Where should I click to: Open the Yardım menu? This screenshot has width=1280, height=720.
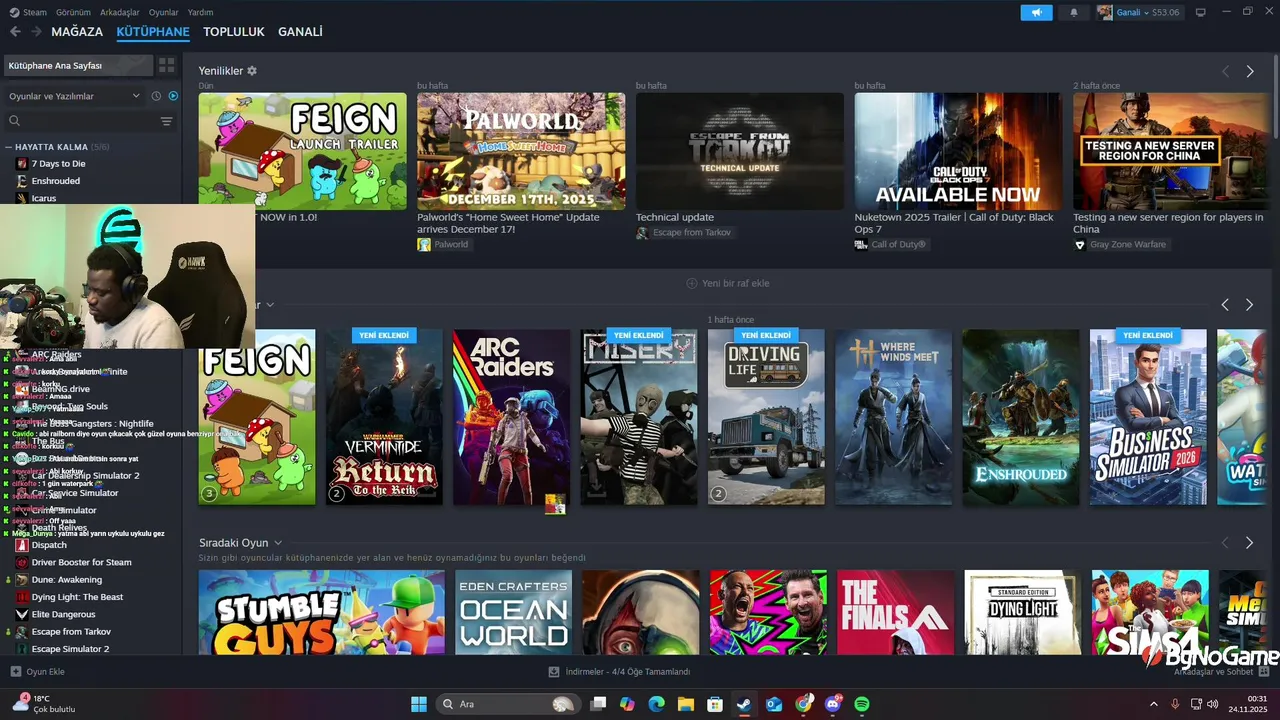201,12
